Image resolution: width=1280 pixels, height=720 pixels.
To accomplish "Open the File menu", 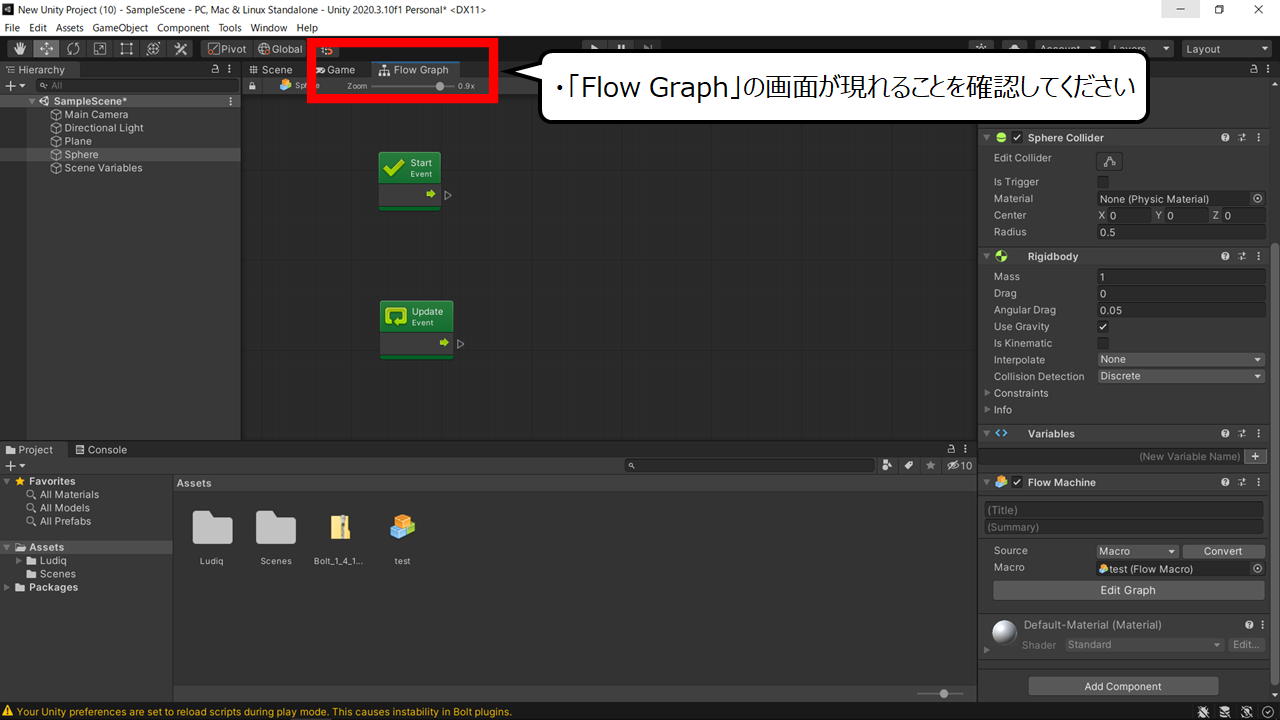I will 12,28.
